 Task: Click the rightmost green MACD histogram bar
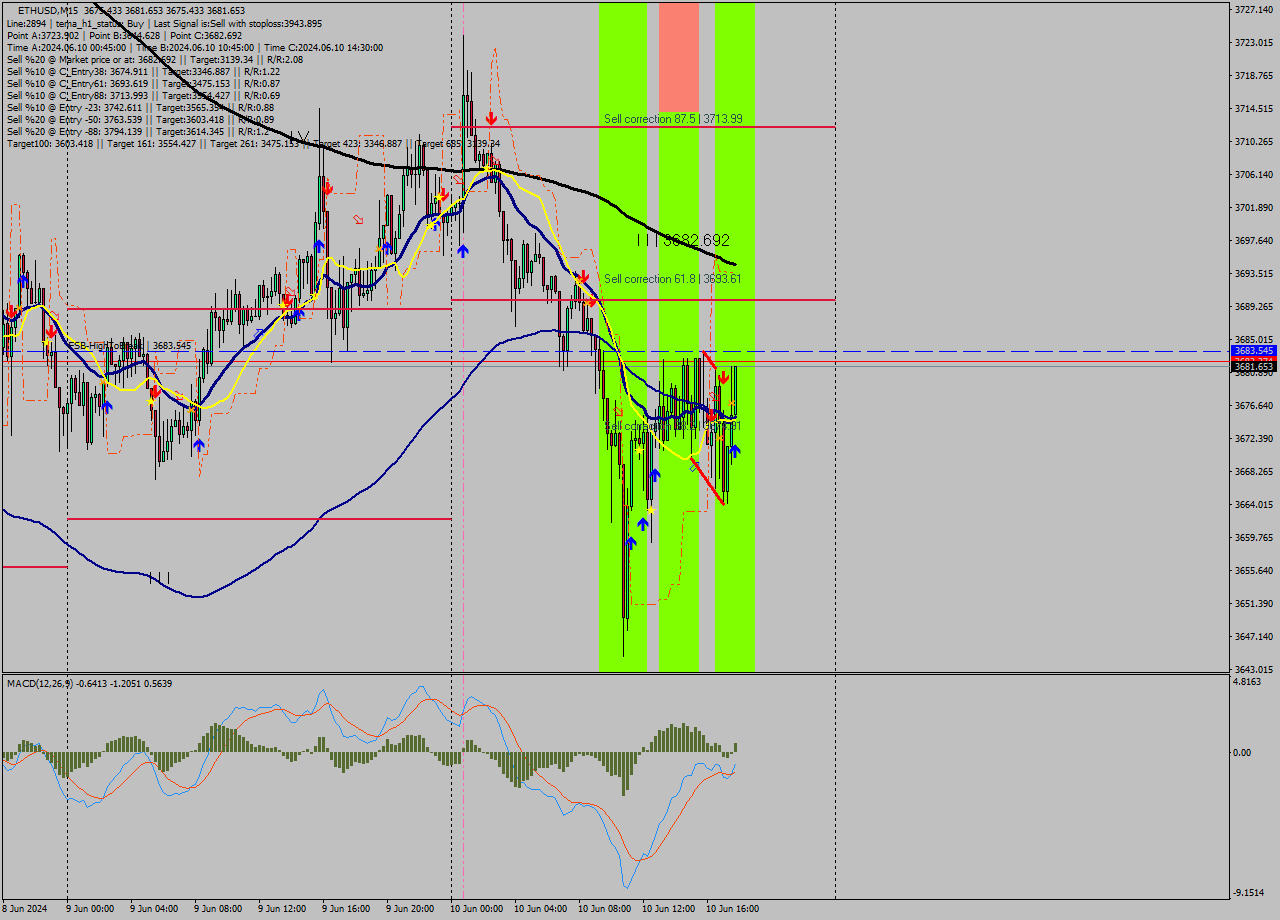click(735, 747)
